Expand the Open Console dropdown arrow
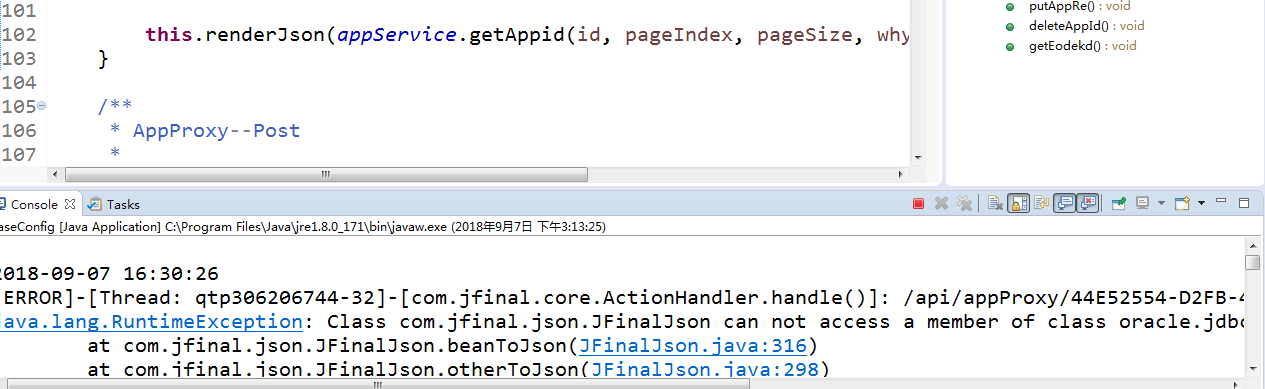Image resolution: width=1265 pixels, height=389 pixels. tap(1201, 204)
